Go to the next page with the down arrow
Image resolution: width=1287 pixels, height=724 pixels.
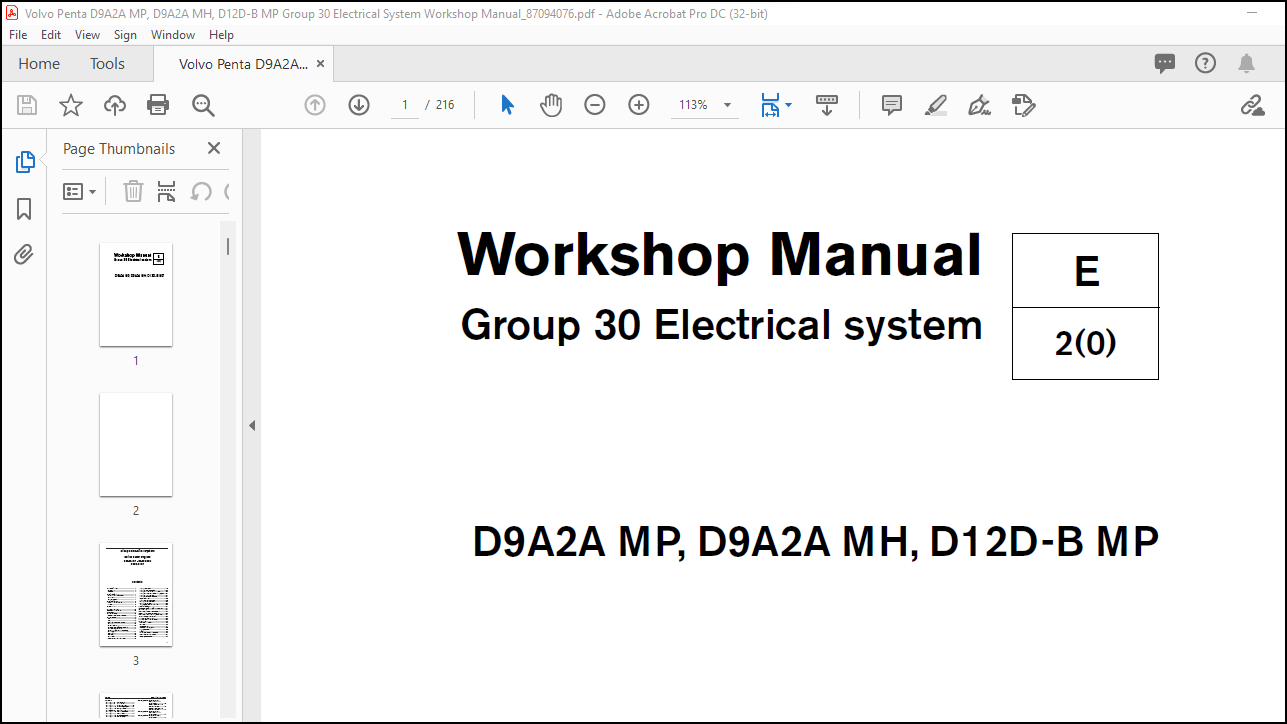(x=359, y=105)
